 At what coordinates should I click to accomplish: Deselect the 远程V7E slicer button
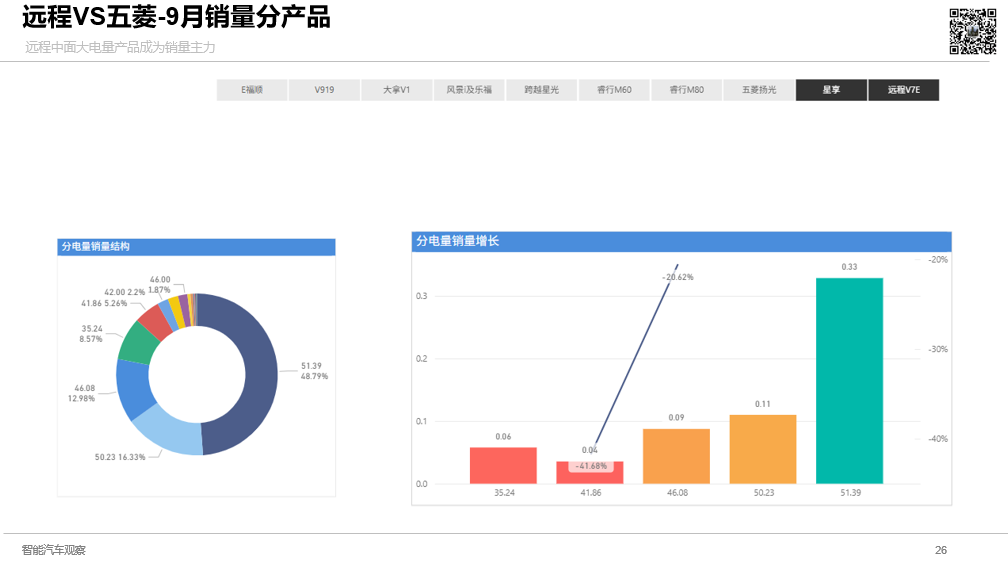point(904,90)
